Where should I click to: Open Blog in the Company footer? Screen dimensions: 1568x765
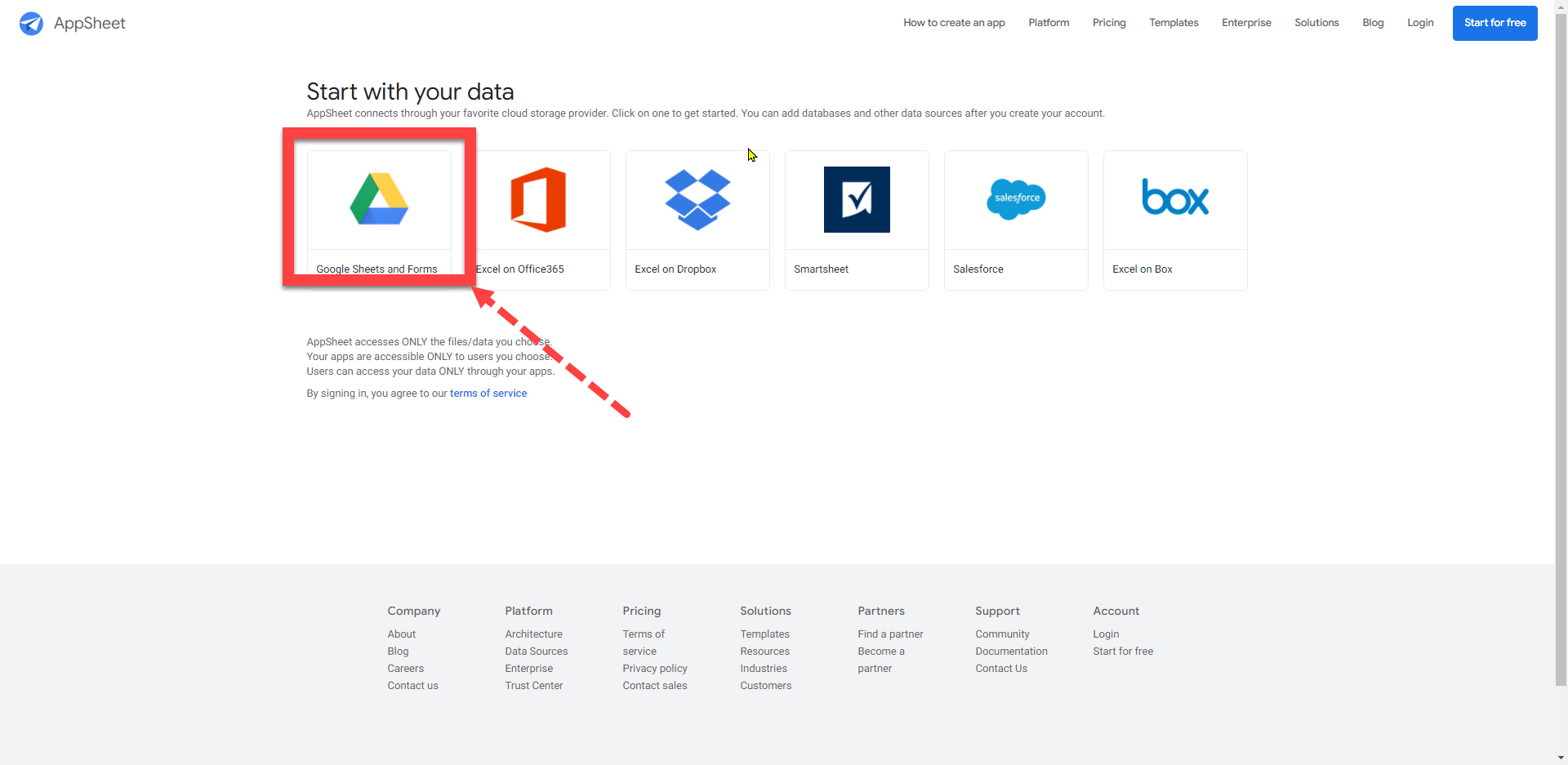pos(398,652)
